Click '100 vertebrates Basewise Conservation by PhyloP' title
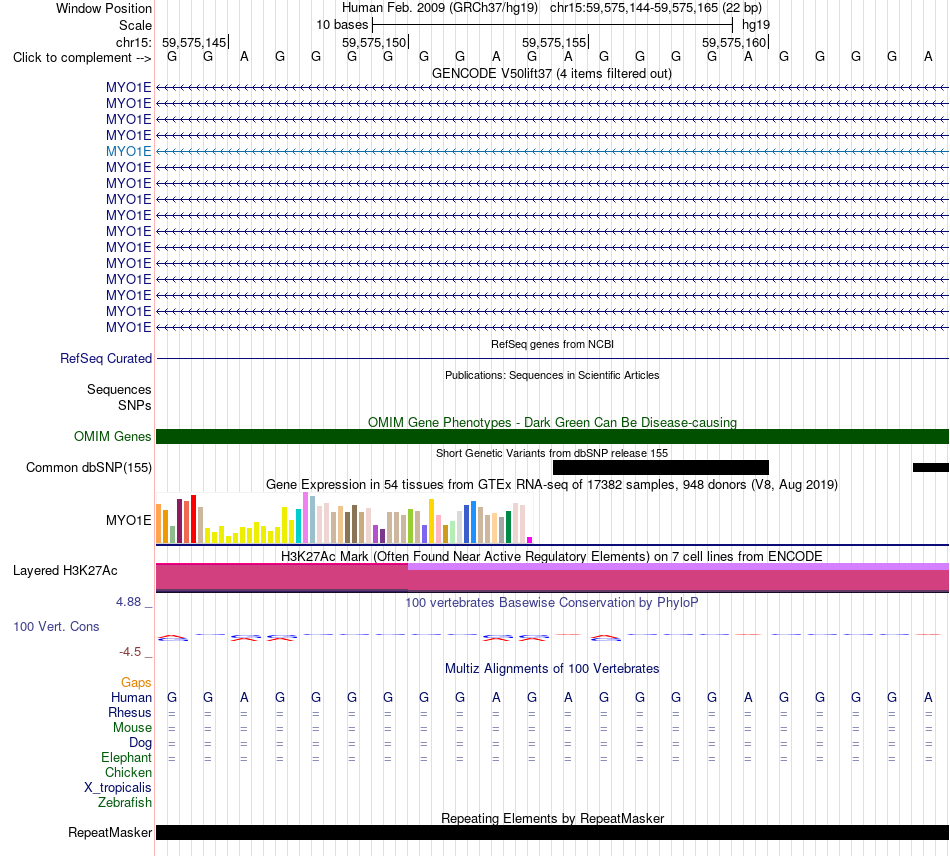 (552, 602)
